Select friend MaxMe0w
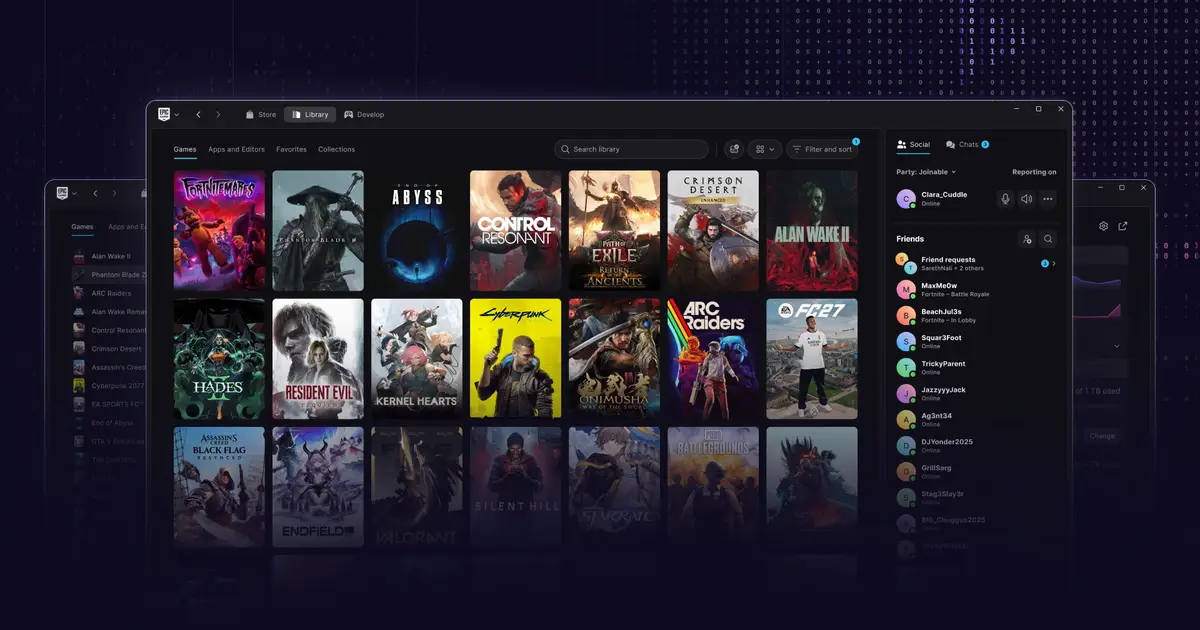This screenshot has height=630, width=1200. click(x=976, y=290)
